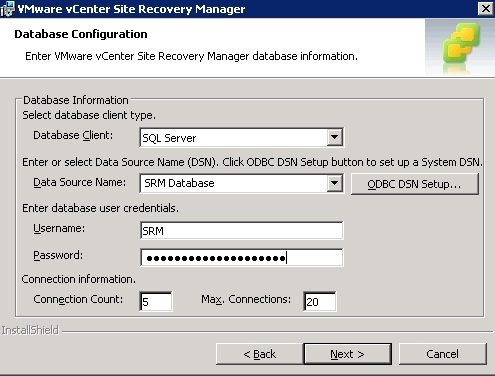Cancel the database configuration wizard
The image size is (495, 376).
(443, 354)
